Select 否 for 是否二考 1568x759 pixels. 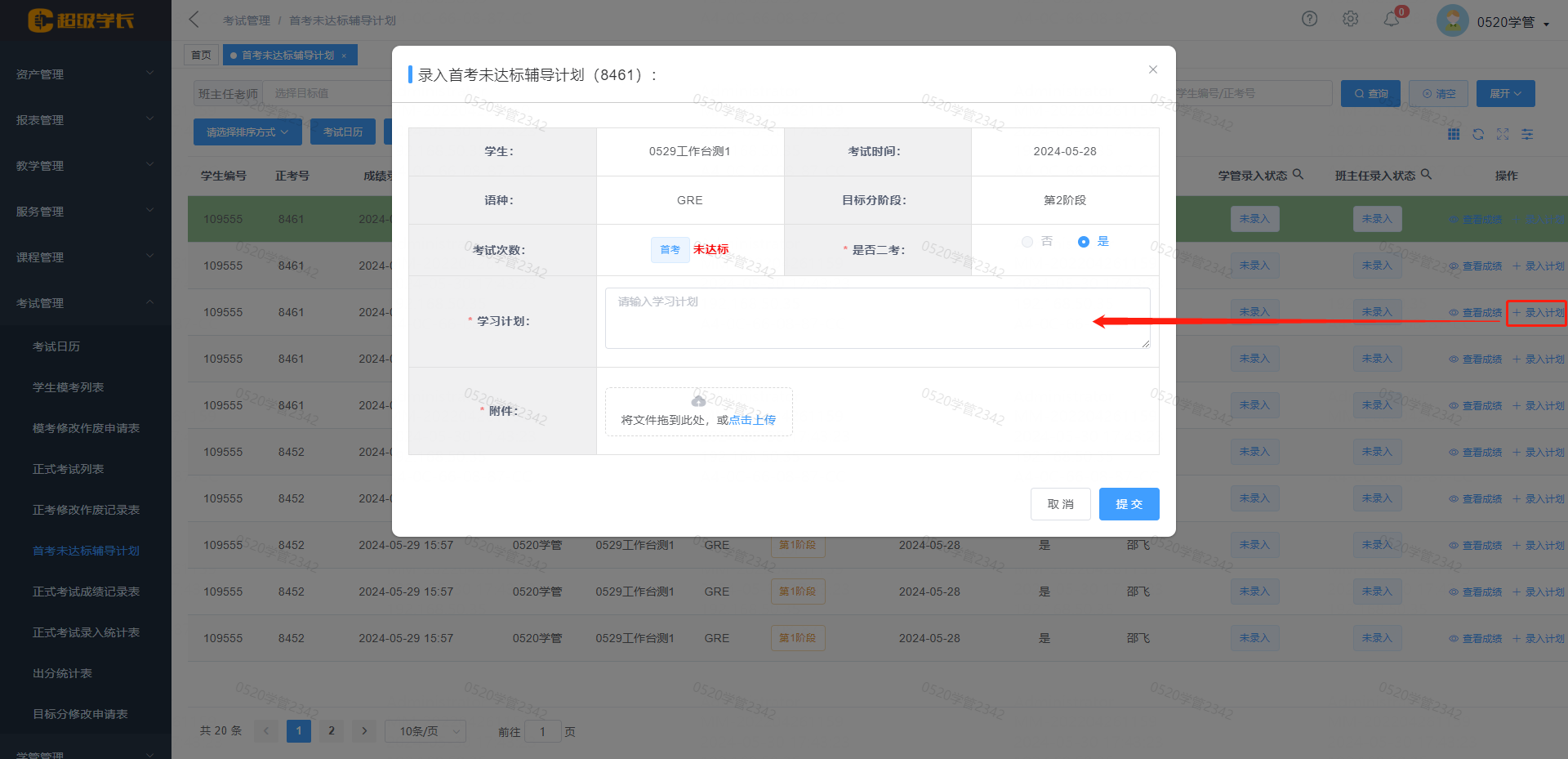pos(1027,242)
